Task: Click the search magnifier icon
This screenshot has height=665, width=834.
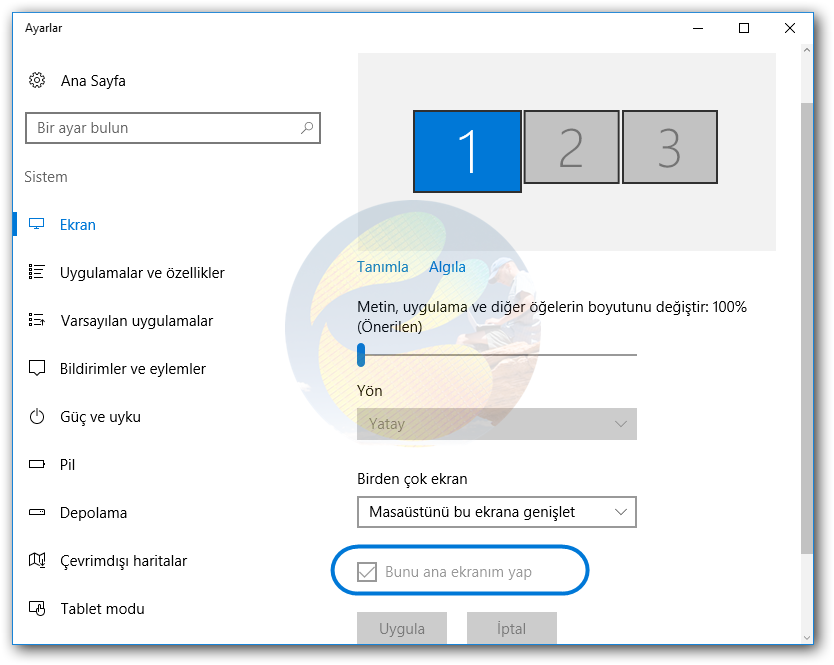Action: pos(307,128)
